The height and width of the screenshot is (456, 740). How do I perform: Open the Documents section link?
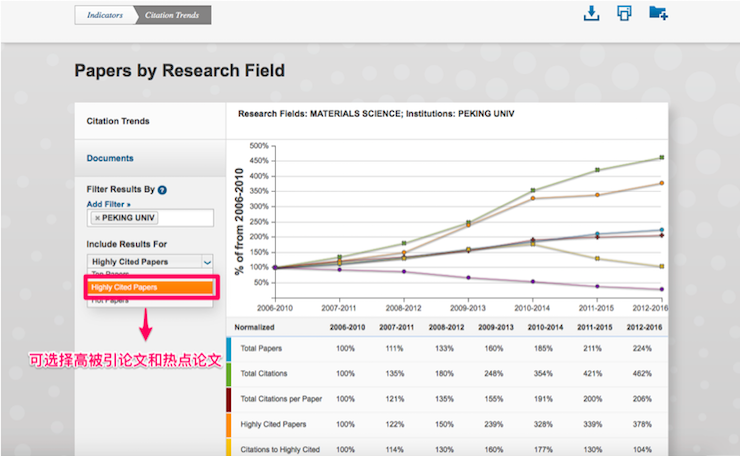pyautogui.click(x=110, y=158)
